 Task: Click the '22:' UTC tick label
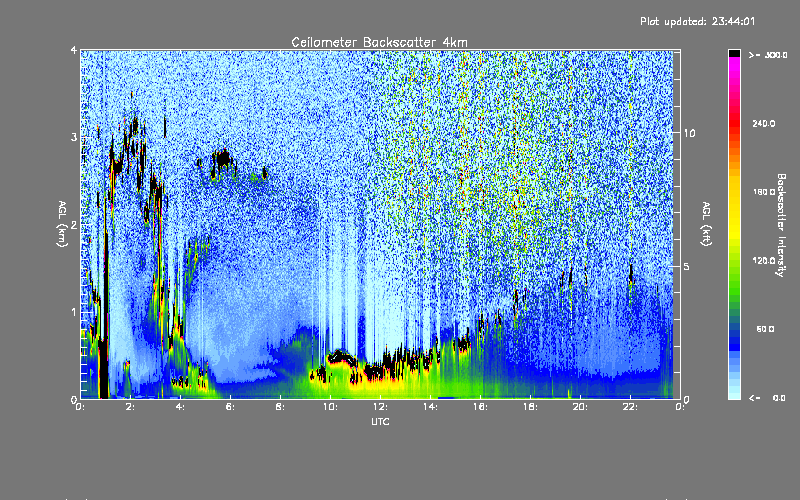pos(631,407)
